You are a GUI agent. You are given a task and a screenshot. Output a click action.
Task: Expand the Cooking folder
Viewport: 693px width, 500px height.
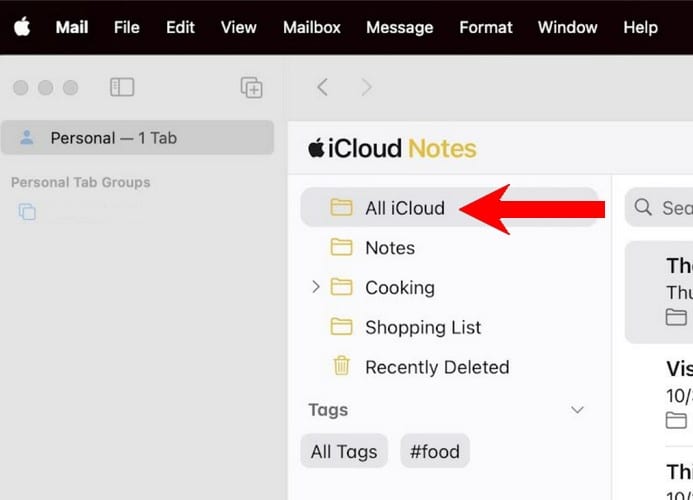pos(316,287)
